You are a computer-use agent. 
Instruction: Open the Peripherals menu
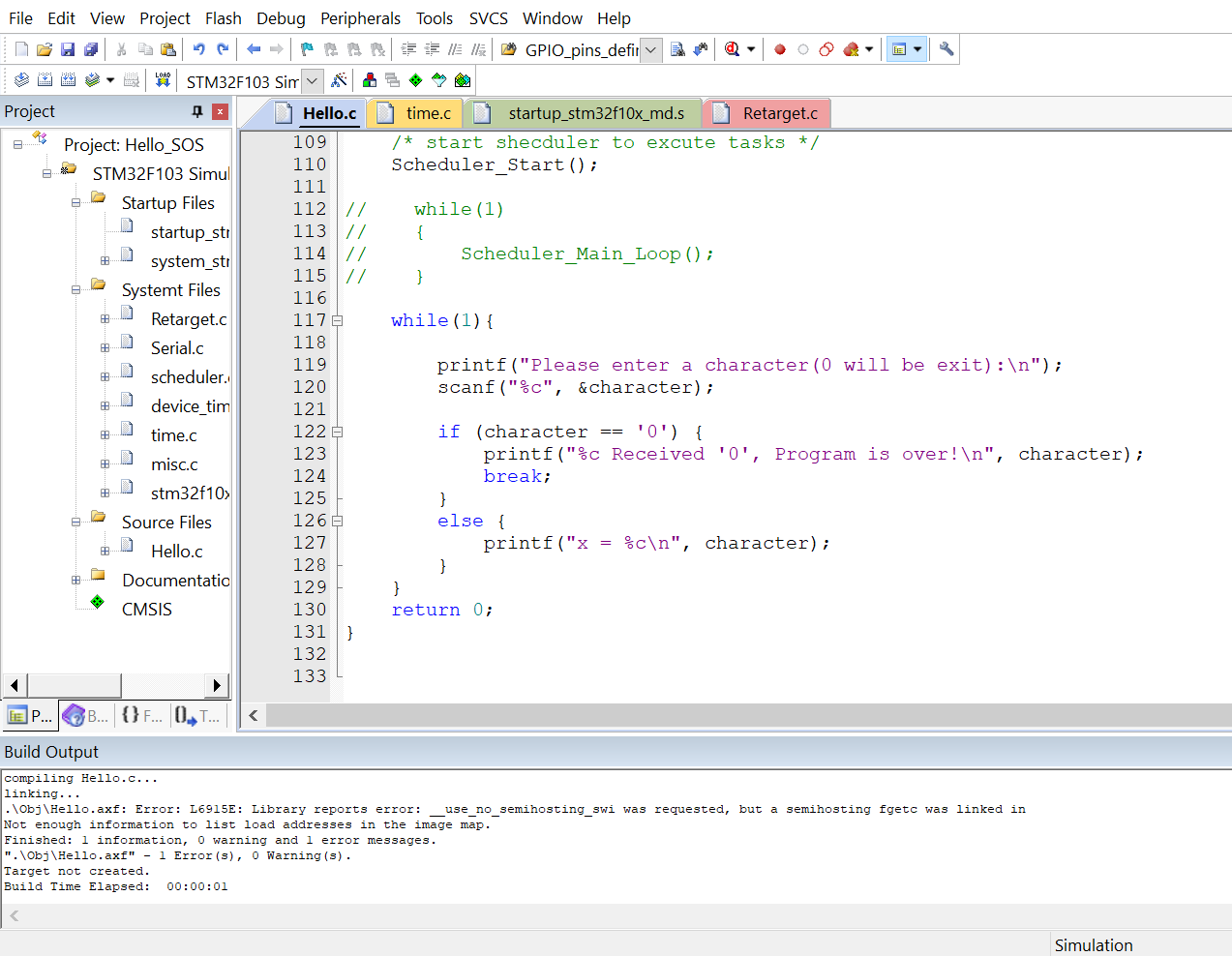[360, 18]
